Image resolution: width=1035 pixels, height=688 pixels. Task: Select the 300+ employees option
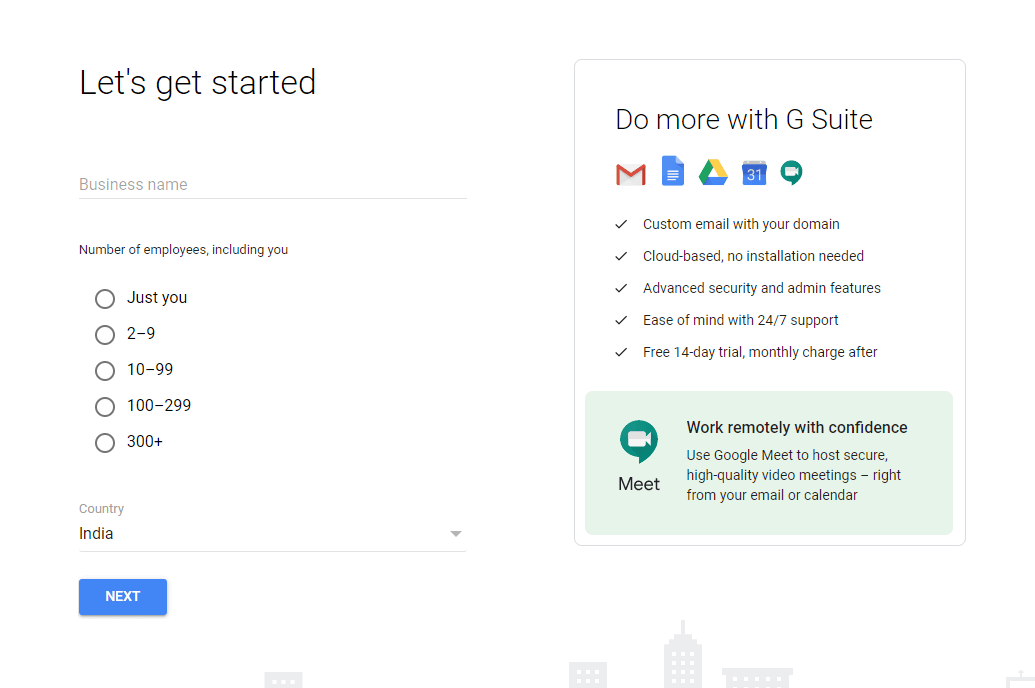point(105,442)
